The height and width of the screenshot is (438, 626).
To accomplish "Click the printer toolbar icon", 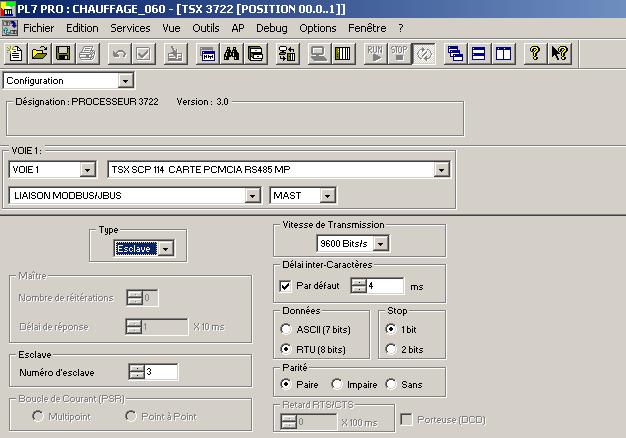I will (87, 54).
